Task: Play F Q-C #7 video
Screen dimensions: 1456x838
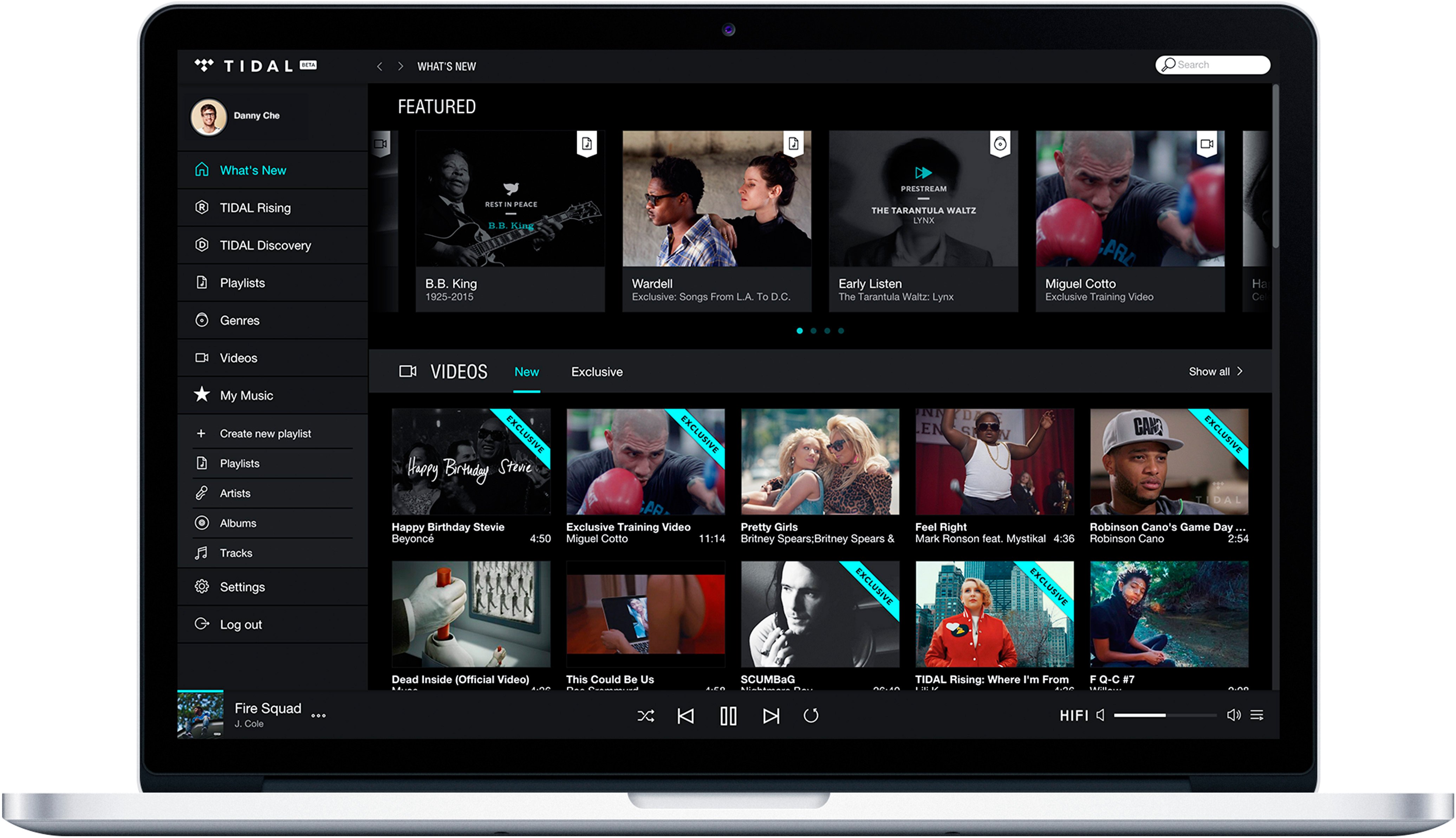Action: tap(1169, 614)
